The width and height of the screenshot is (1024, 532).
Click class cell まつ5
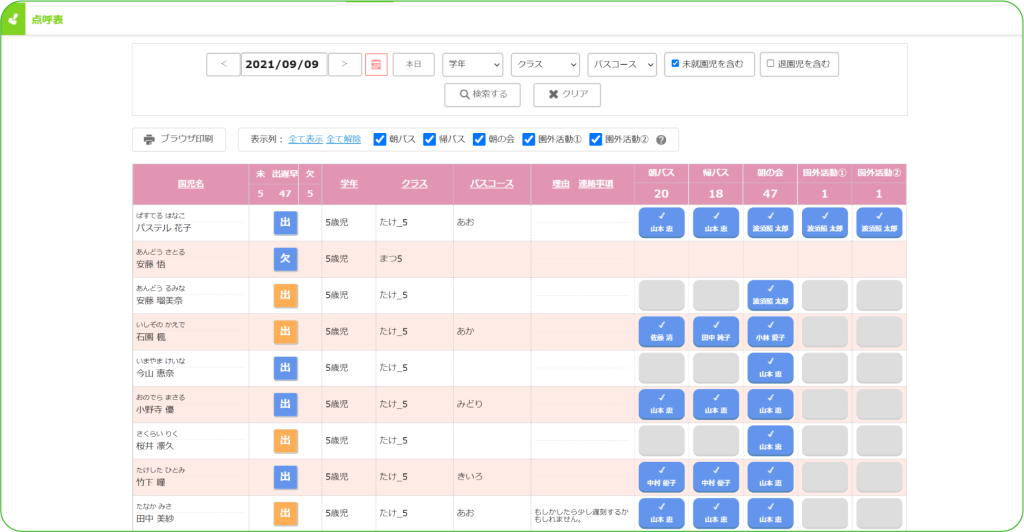coord(391,259)
